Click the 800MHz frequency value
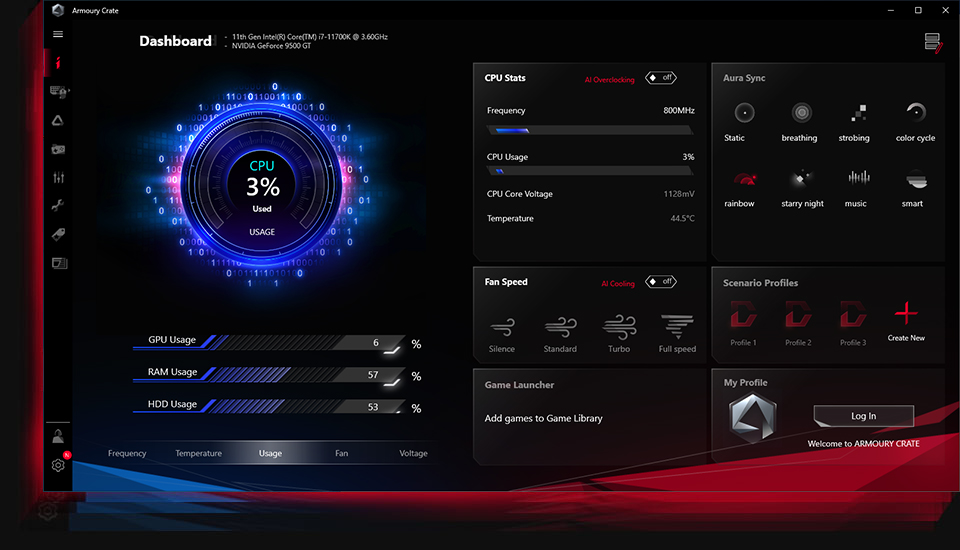This screenshot has width=960, height=550. point(679,110)
